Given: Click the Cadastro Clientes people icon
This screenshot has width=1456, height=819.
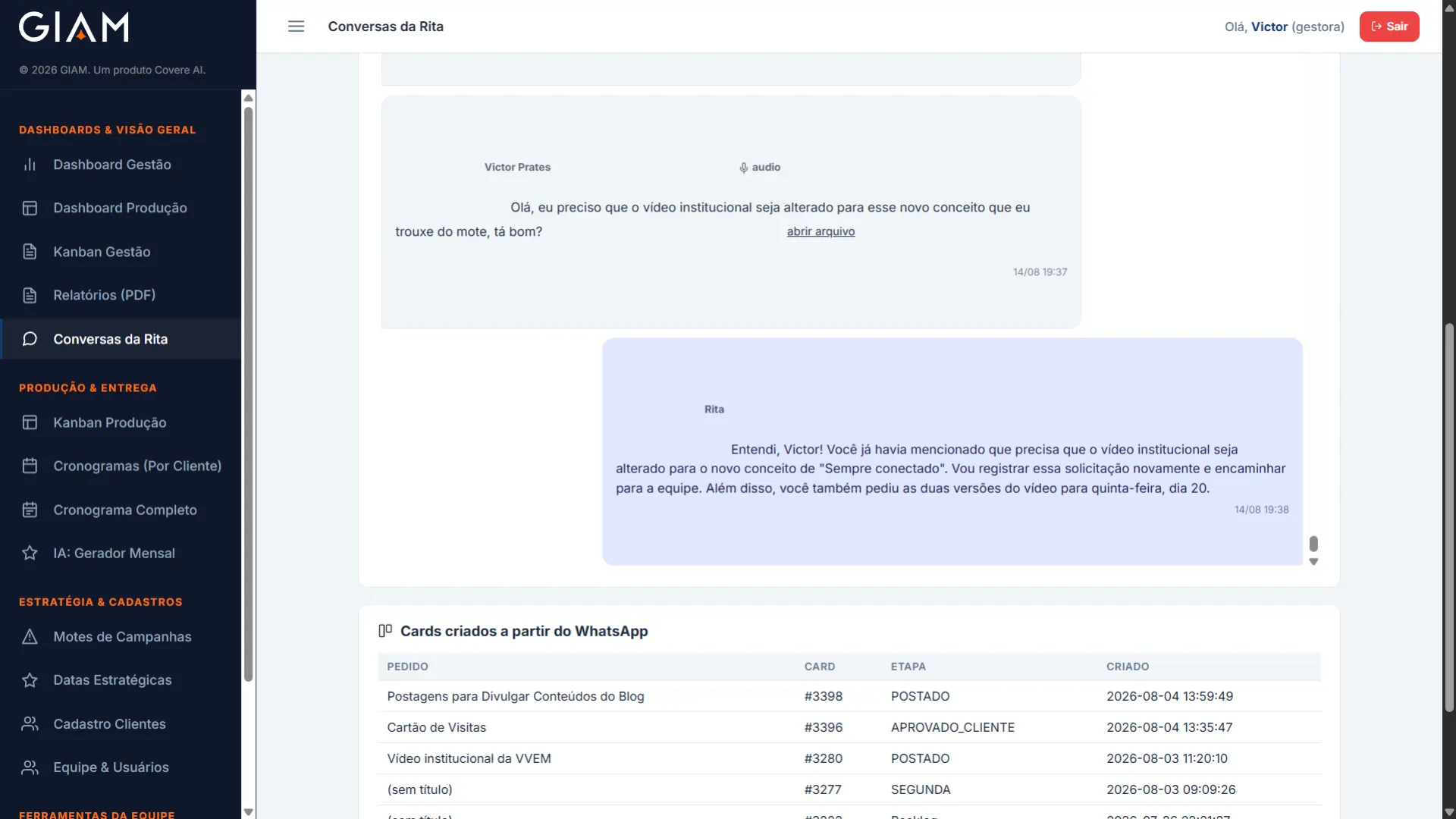Looking at the screenshot, I should click(x=30, y=723).
